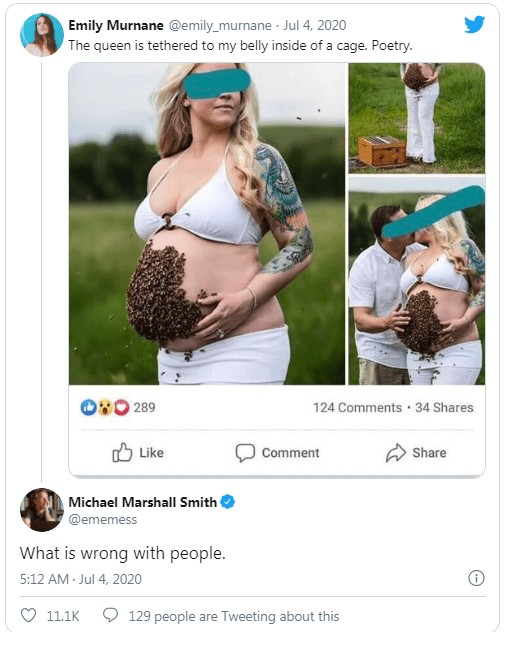The width and height of the screenshot is (509, 647).
Task: Open the 5:12 AM · Jul 4, 2020 timestamp
Action: [x=81, y=579]
